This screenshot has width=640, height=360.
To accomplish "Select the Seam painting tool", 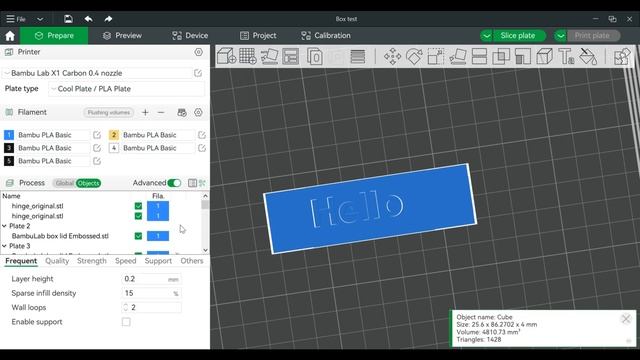I will pyautogui.click(x=544, y=56).
